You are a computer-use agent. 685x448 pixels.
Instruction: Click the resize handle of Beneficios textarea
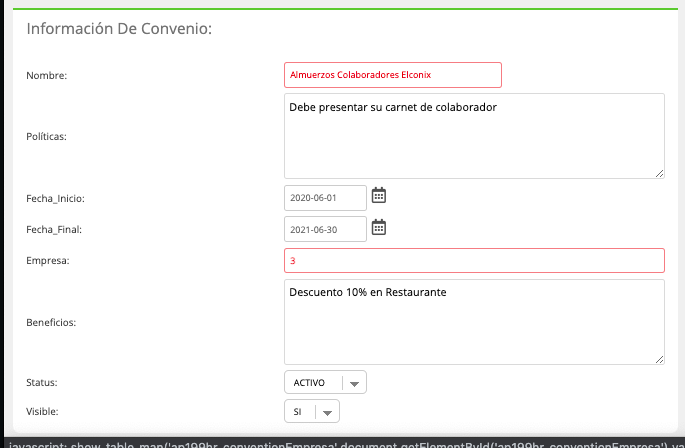tap(659, 359)
